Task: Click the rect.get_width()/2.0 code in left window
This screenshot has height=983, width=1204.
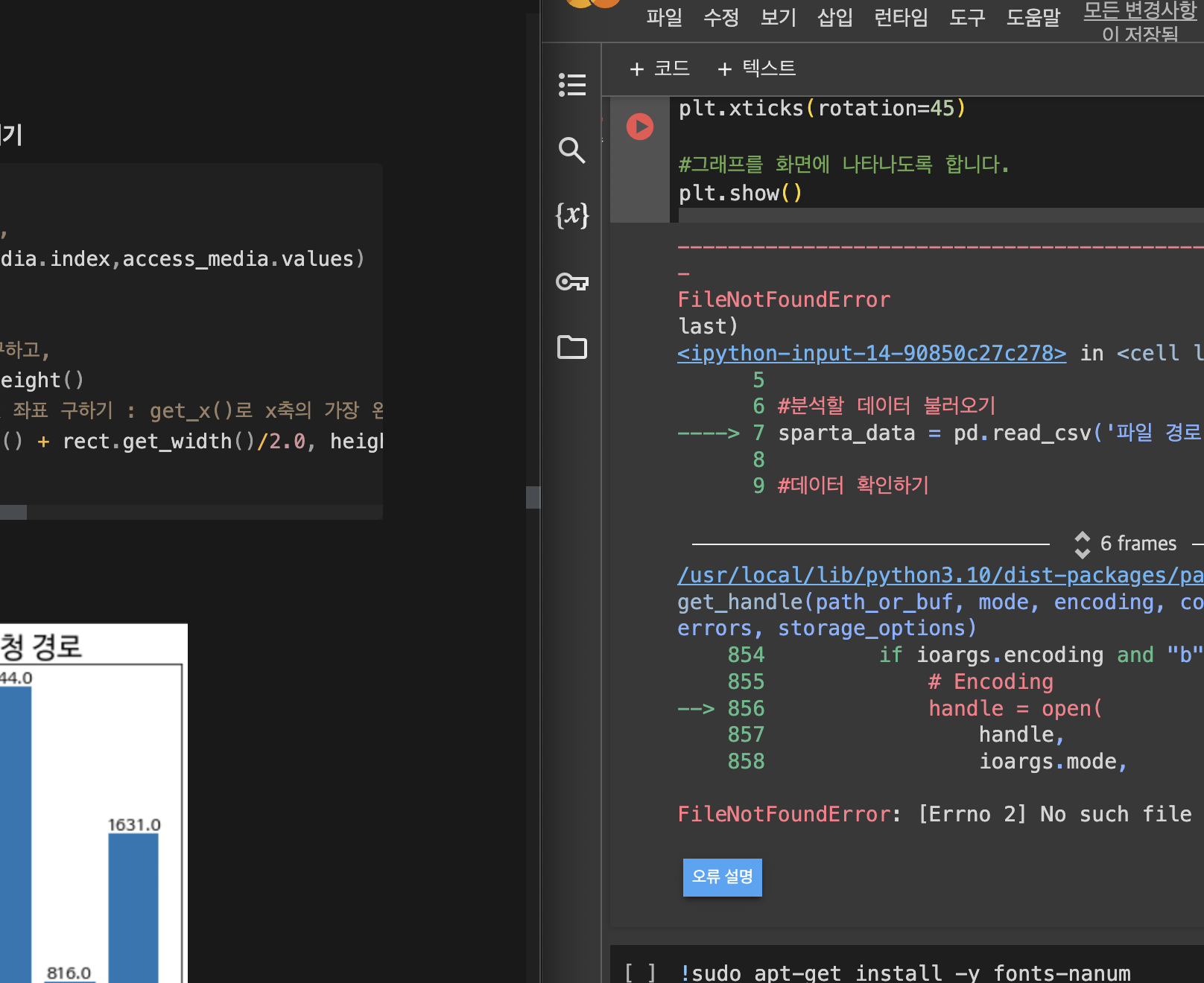Action: coord(184,442)
